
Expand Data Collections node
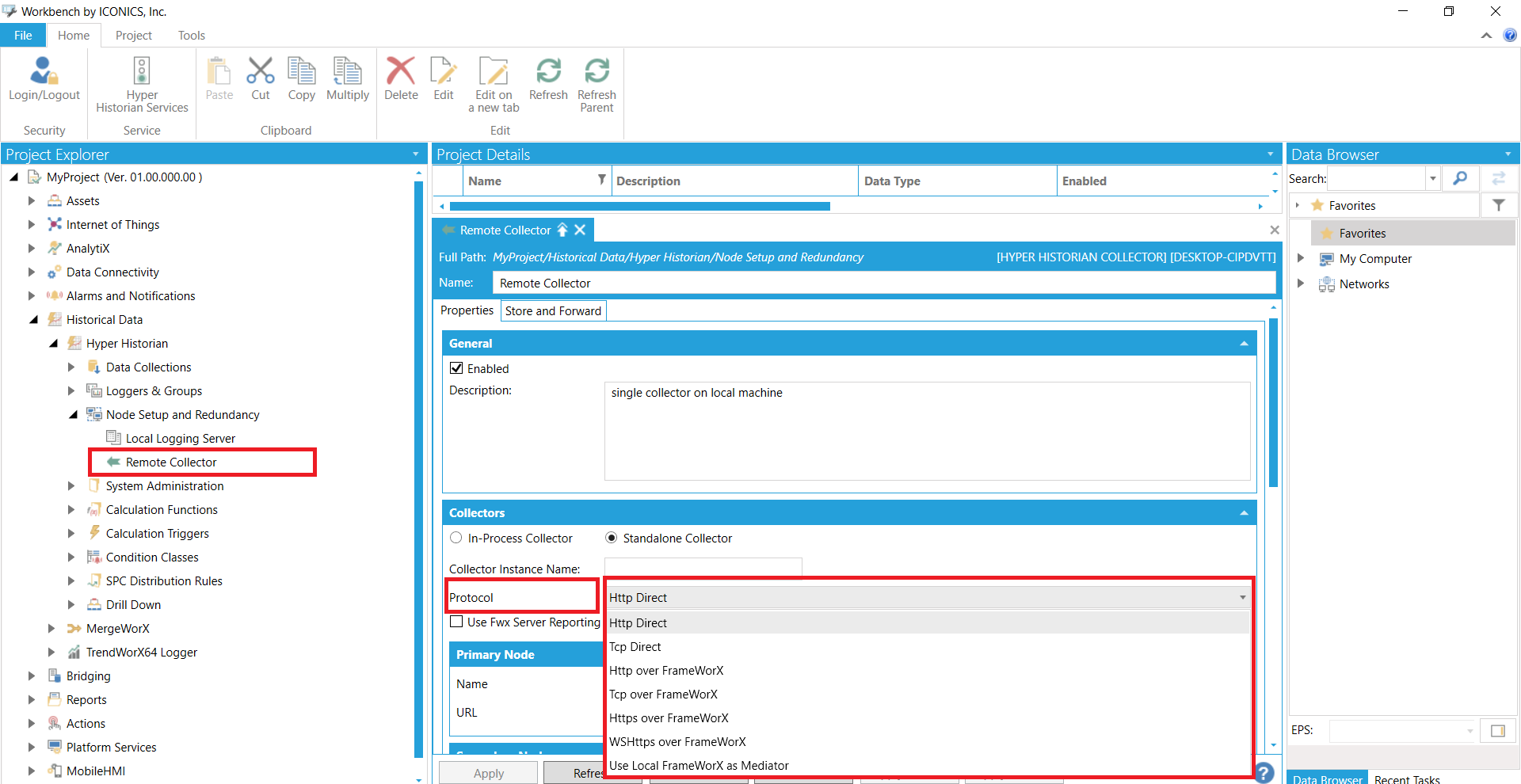click(x=71, y=367)
